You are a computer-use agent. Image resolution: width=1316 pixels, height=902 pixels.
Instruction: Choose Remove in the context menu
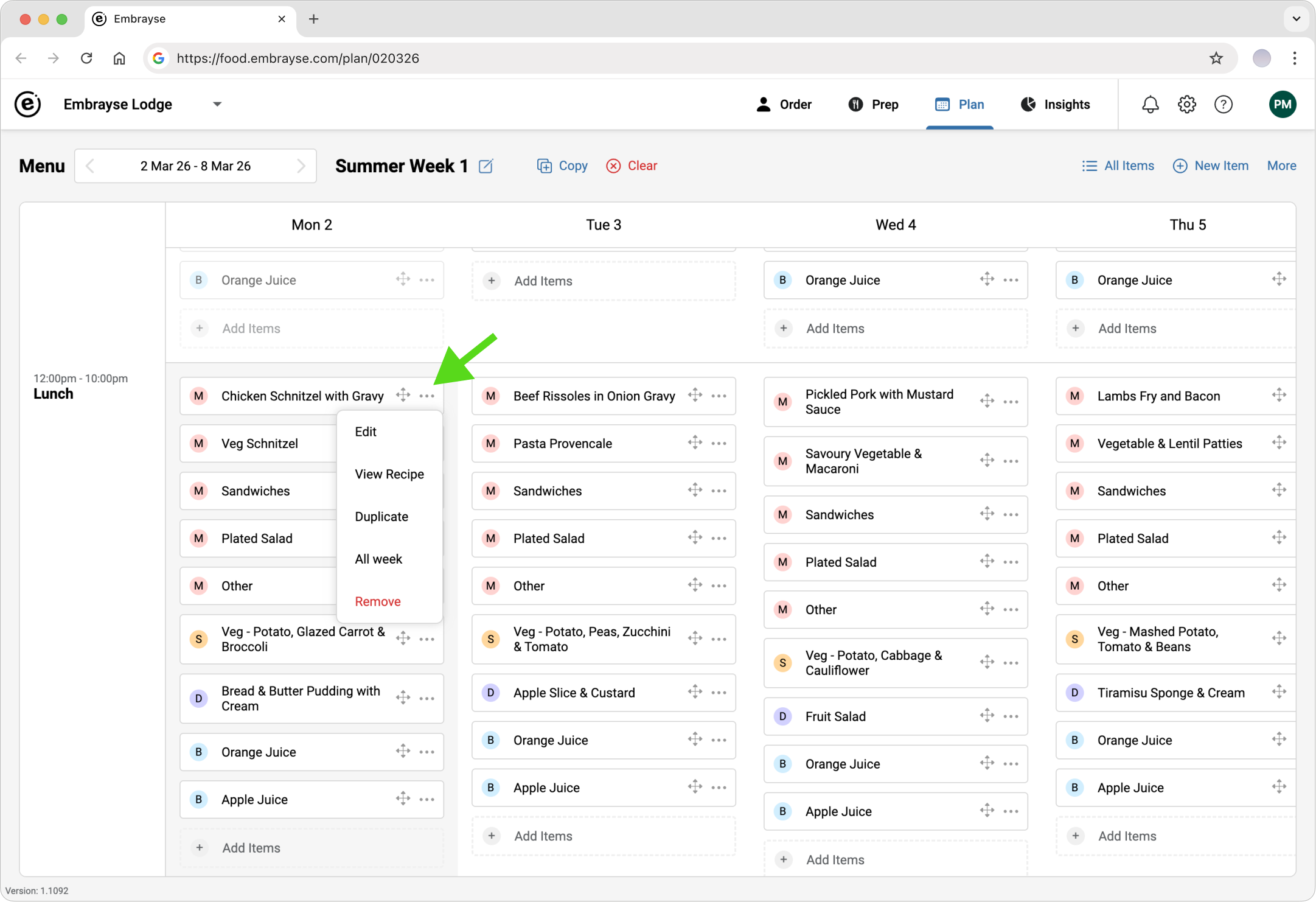click(x=378, y=601)
